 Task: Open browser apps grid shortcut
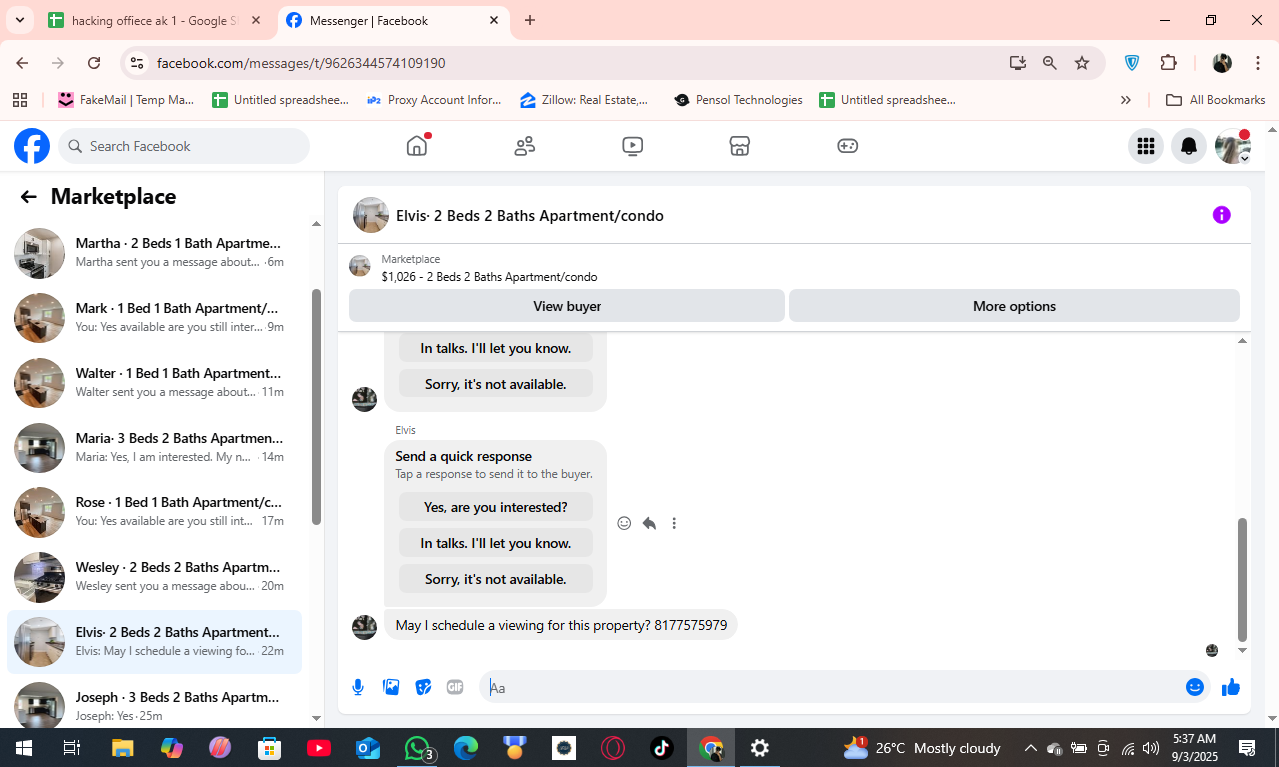pos(19,100)
